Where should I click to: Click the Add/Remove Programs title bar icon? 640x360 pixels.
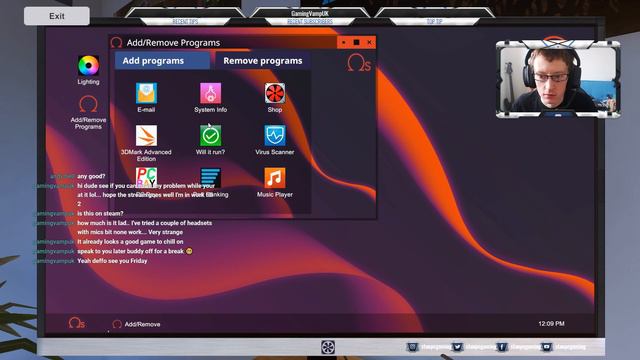pos(116,42)
